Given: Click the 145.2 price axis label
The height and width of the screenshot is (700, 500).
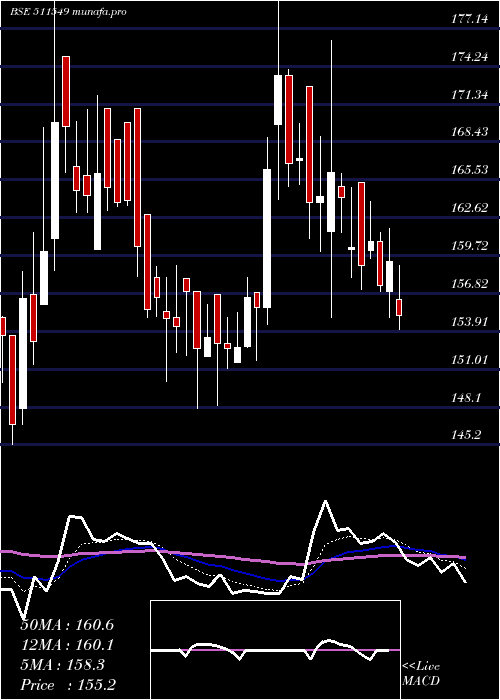Looking at the screenshot, I should [466, 435].
